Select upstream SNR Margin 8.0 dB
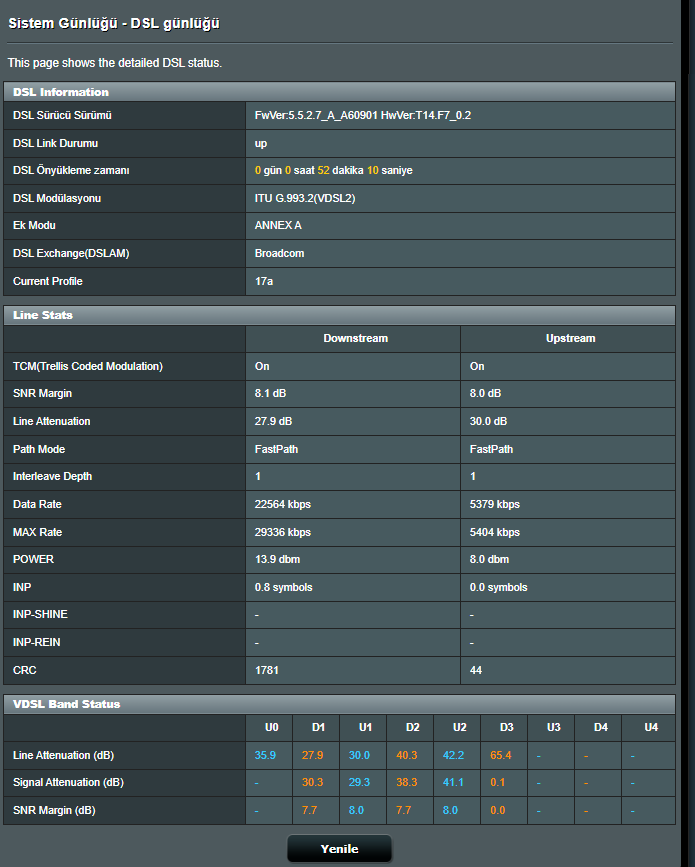This screenshot has height=867, width=695. (485, 393)
